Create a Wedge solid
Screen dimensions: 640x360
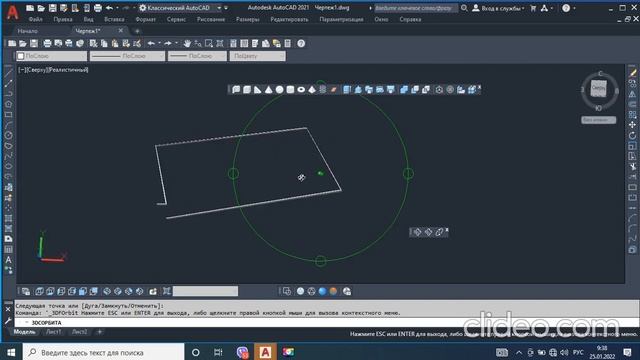(x=258, y=89)
